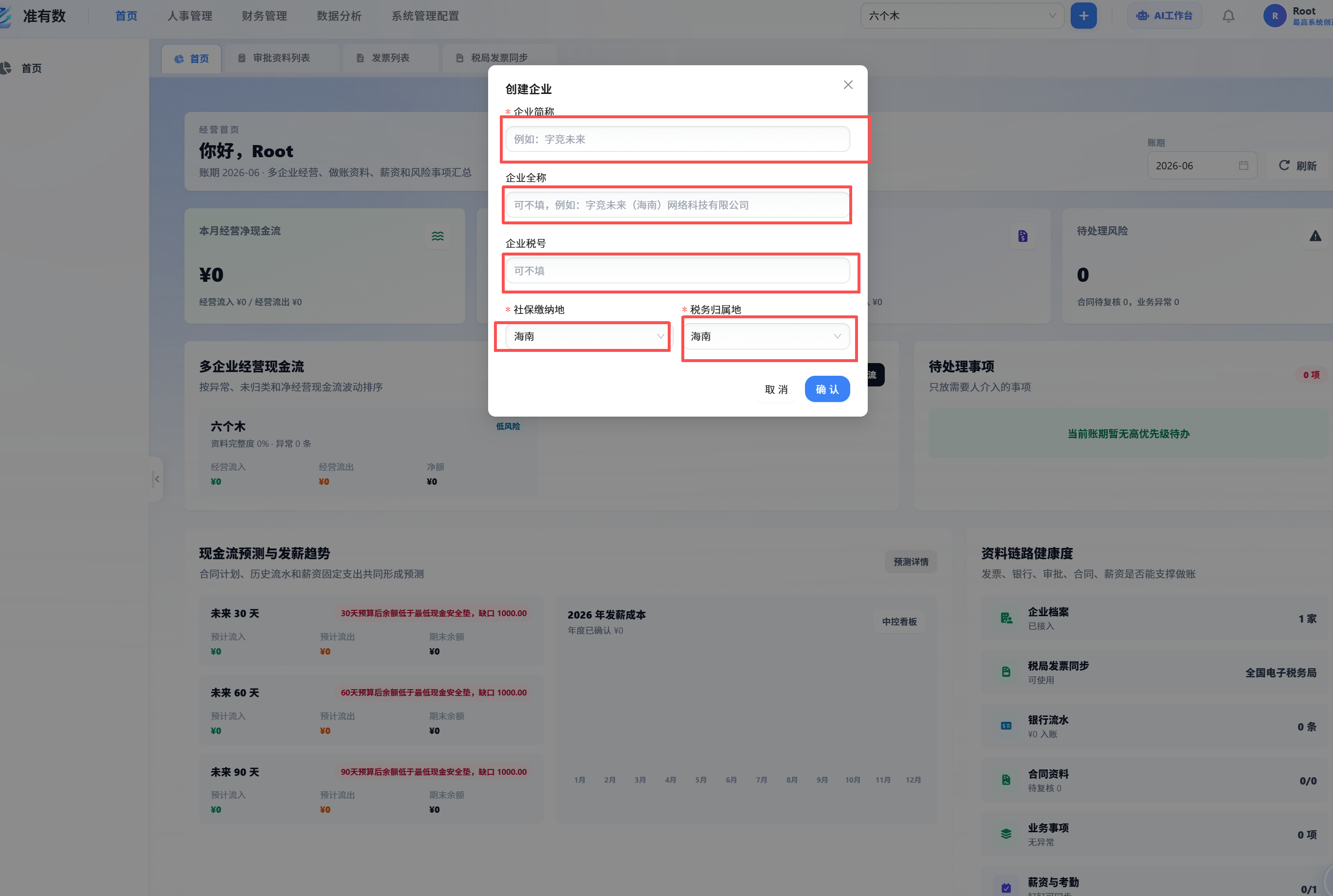1333x896 pixels.
Task: Click the robot icon in AI工作台
Action: click(x=1142, y=16)
